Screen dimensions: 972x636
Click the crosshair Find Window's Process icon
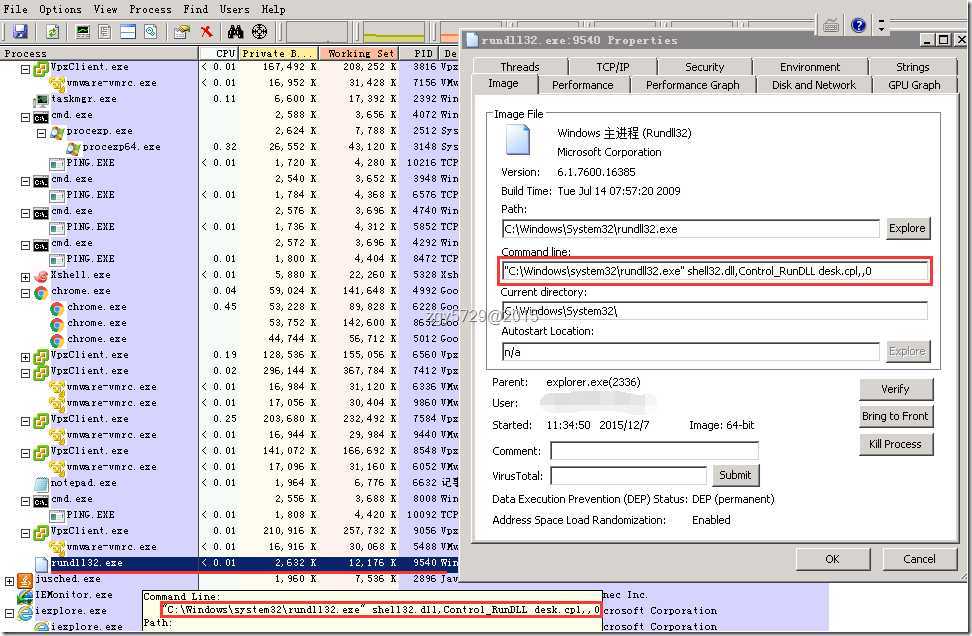(260, 31)
